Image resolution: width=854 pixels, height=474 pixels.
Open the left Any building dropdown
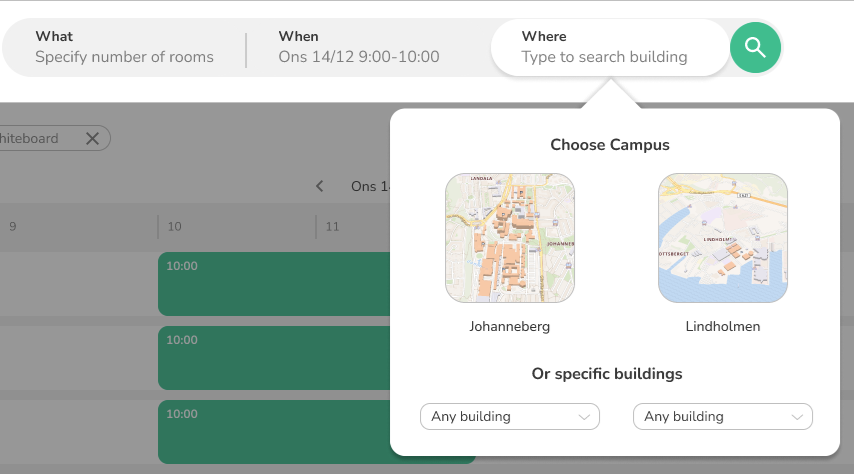(510, 417)
